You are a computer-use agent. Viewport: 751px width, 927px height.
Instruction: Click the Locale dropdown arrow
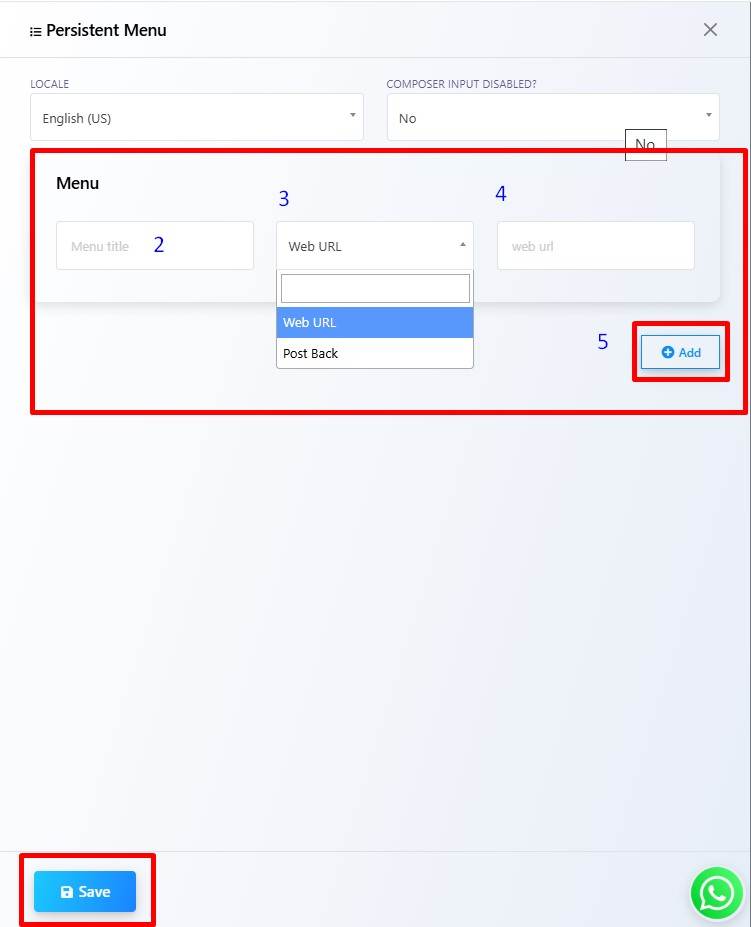point(352,115)
